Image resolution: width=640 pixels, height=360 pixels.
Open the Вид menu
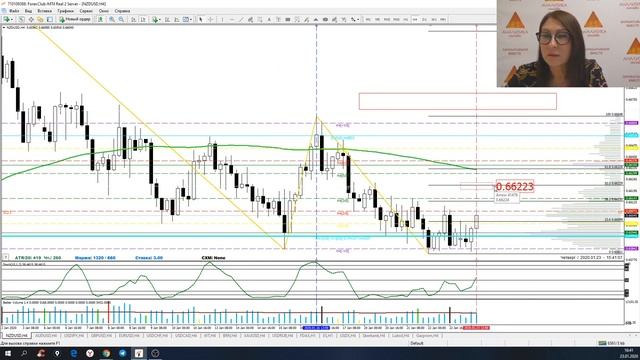coord(28,11)
